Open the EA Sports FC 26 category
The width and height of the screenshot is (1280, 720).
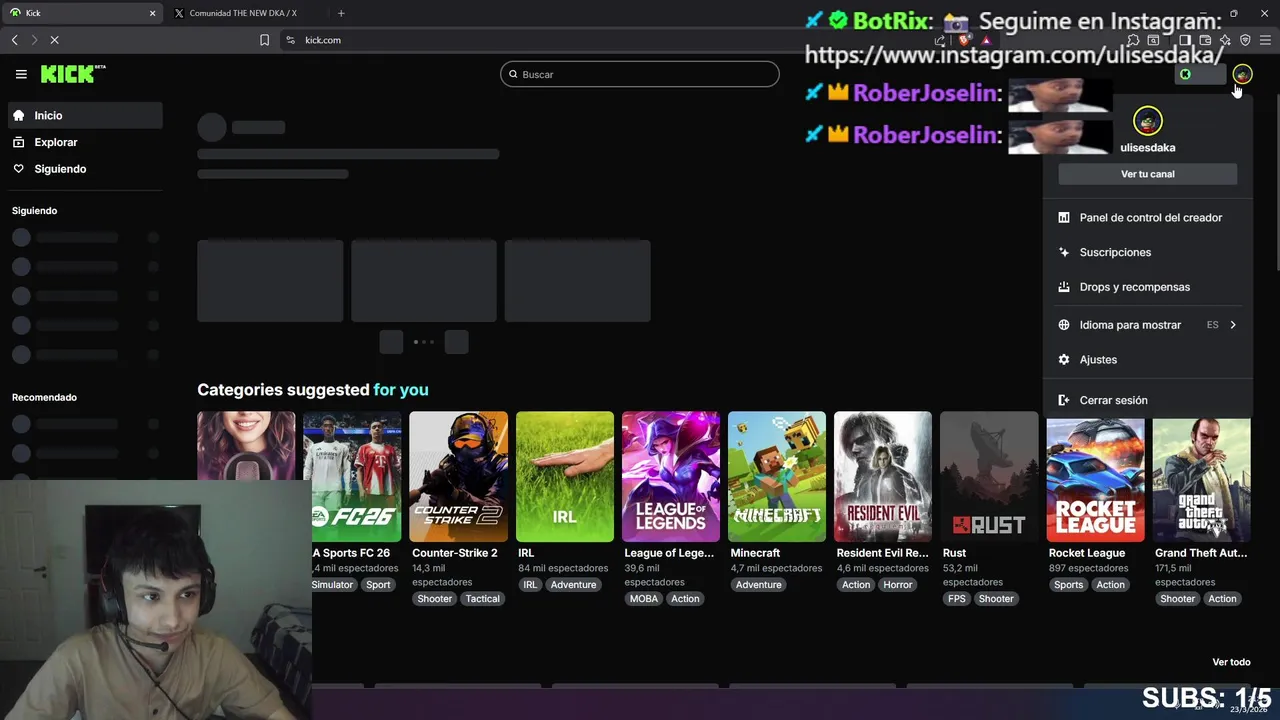pos(352,477)
